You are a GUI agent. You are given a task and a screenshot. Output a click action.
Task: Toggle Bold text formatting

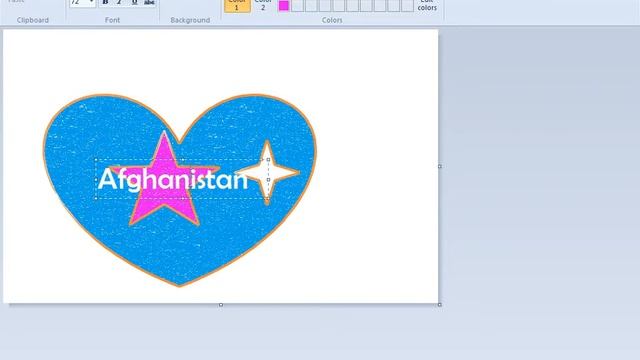pos(105,2)
